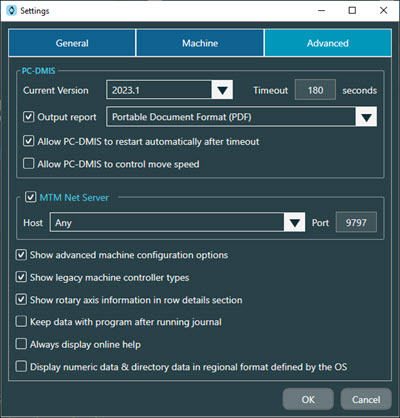This screenshot has width=400, height=418.
Task: Click the PC-DMIS group label
Action: coord(38,71)
